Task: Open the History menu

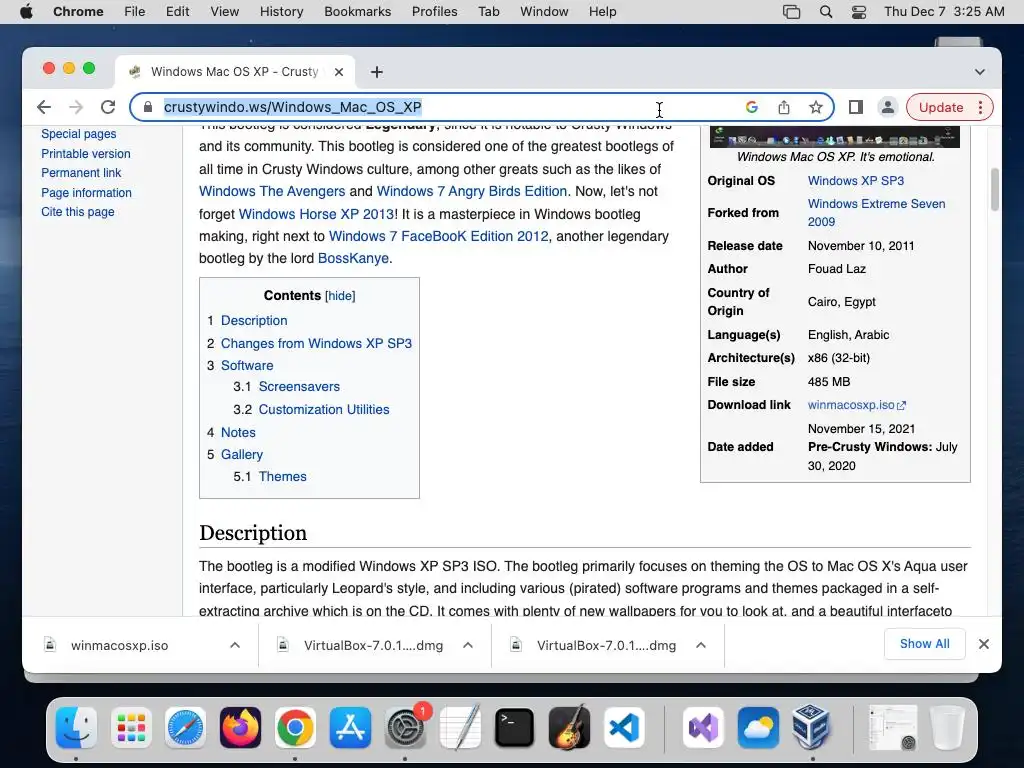Action: (281, 12)
